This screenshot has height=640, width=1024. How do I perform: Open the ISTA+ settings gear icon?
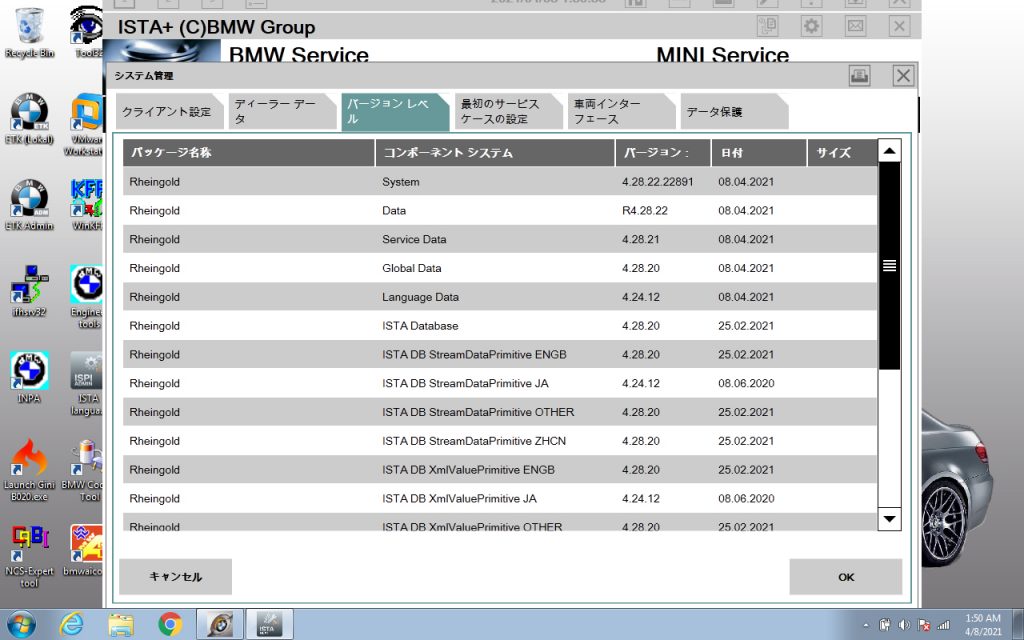811,26
